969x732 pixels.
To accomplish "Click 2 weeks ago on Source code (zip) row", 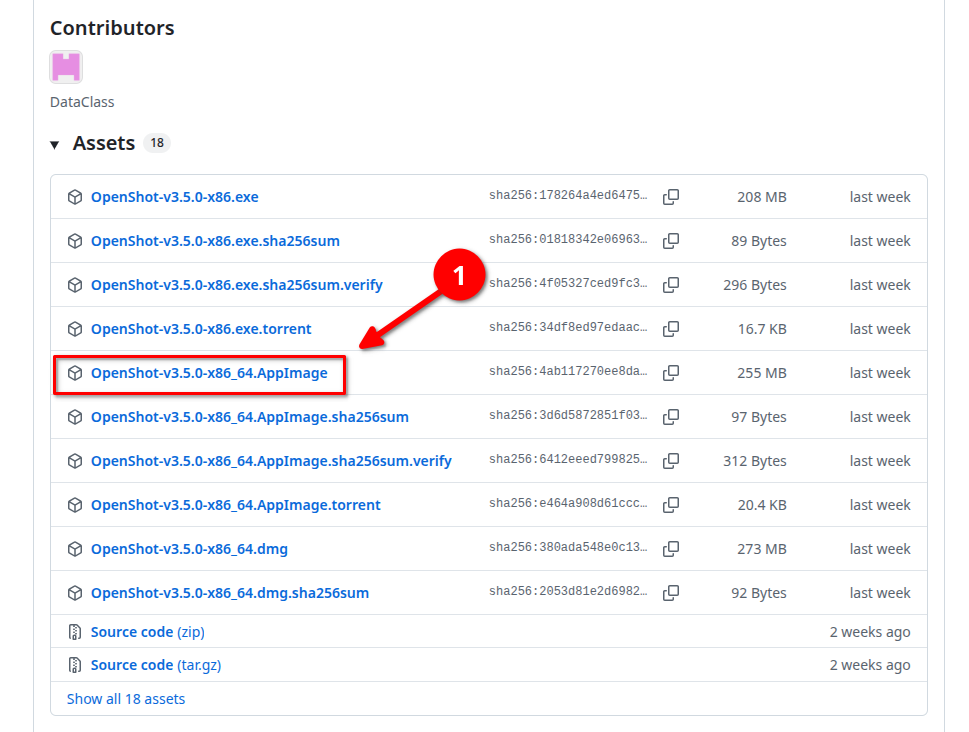I will click(870, 632).
